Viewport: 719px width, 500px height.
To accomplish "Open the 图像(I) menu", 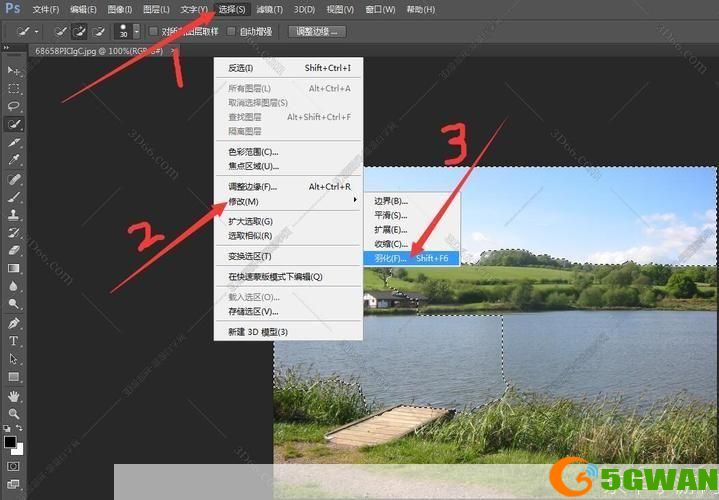I will (119, 9).
